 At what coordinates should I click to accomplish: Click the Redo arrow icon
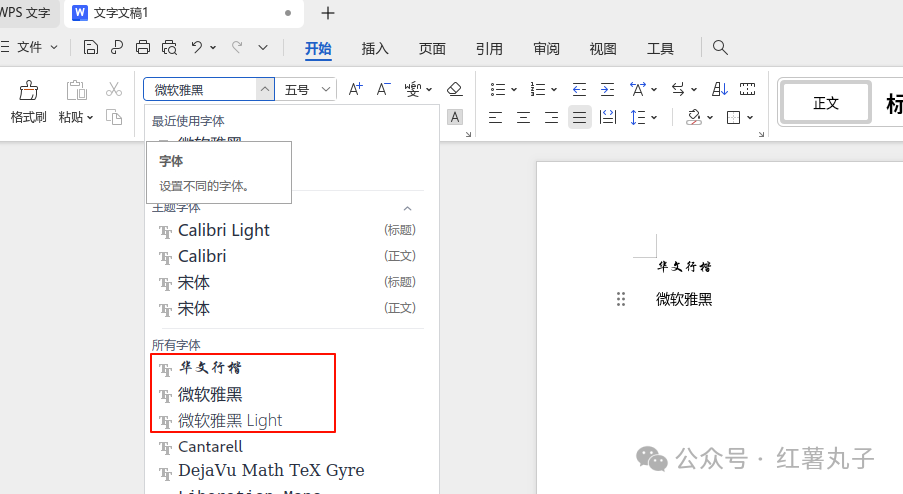[x=237, y=47]
